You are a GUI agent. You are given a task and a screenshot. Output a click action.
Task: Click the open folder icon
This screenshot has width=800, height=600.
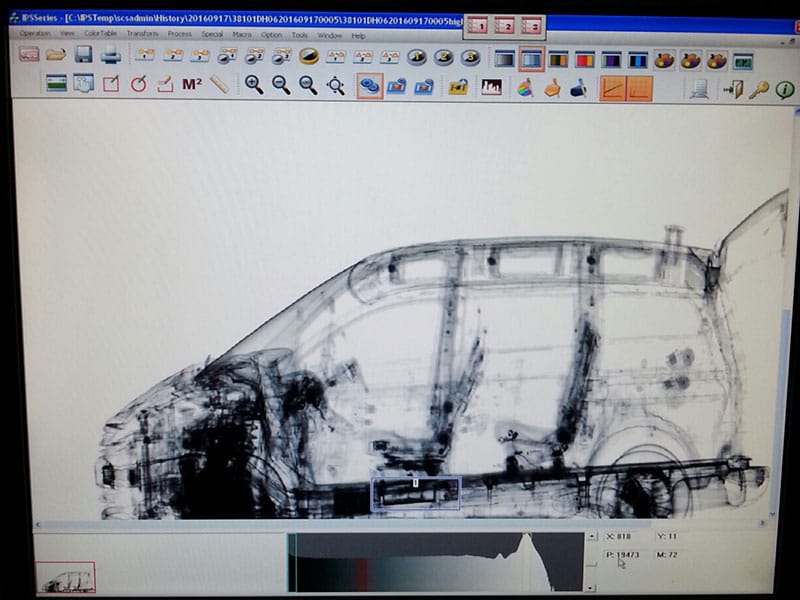click(56, 55)
